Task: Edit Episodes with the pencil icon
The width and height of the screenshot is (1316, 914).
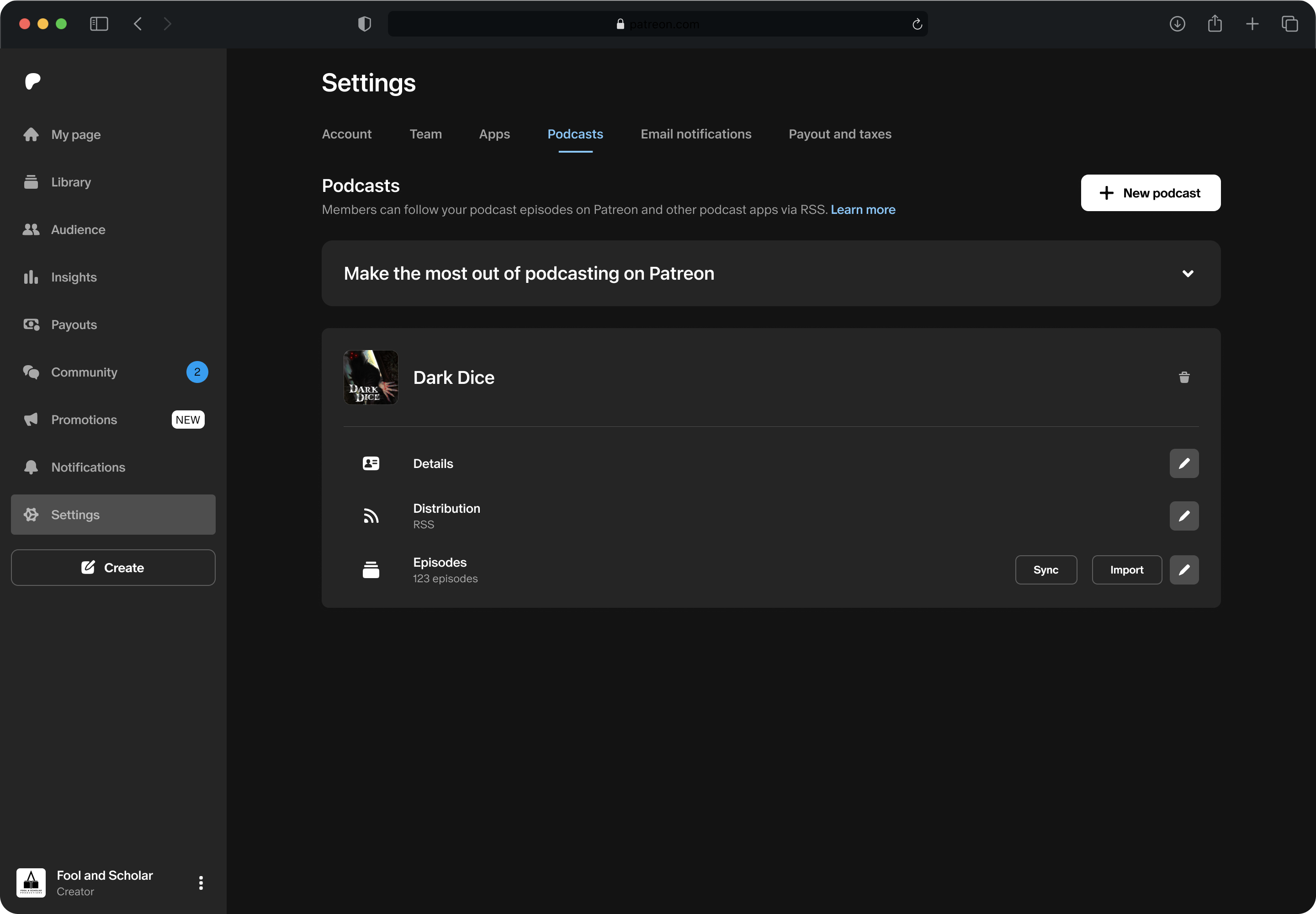Action: pos(1183,570)
